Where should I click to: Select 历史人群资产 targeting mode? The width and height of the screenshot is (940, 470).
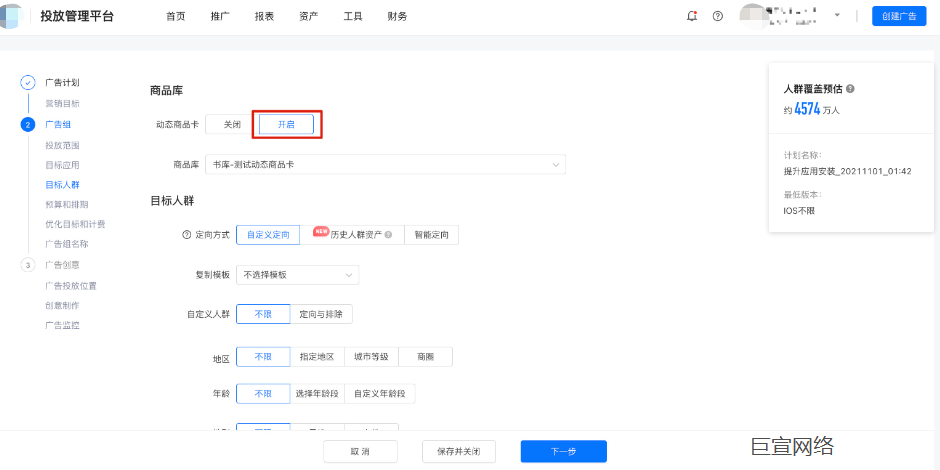click(x=352, y=235)
